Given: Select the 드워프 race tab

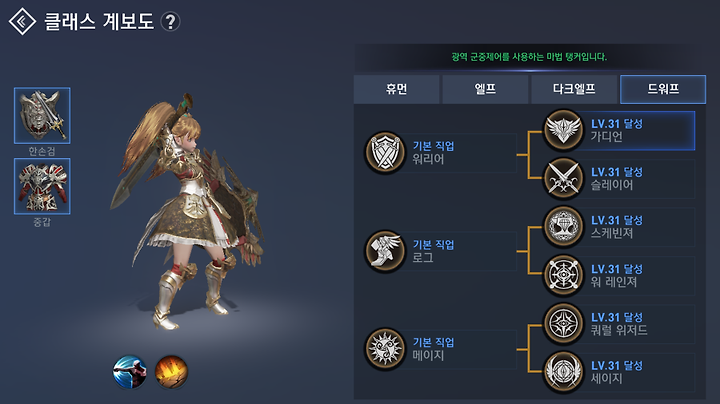Looking at the screenshot, I should tap(663, 89).
